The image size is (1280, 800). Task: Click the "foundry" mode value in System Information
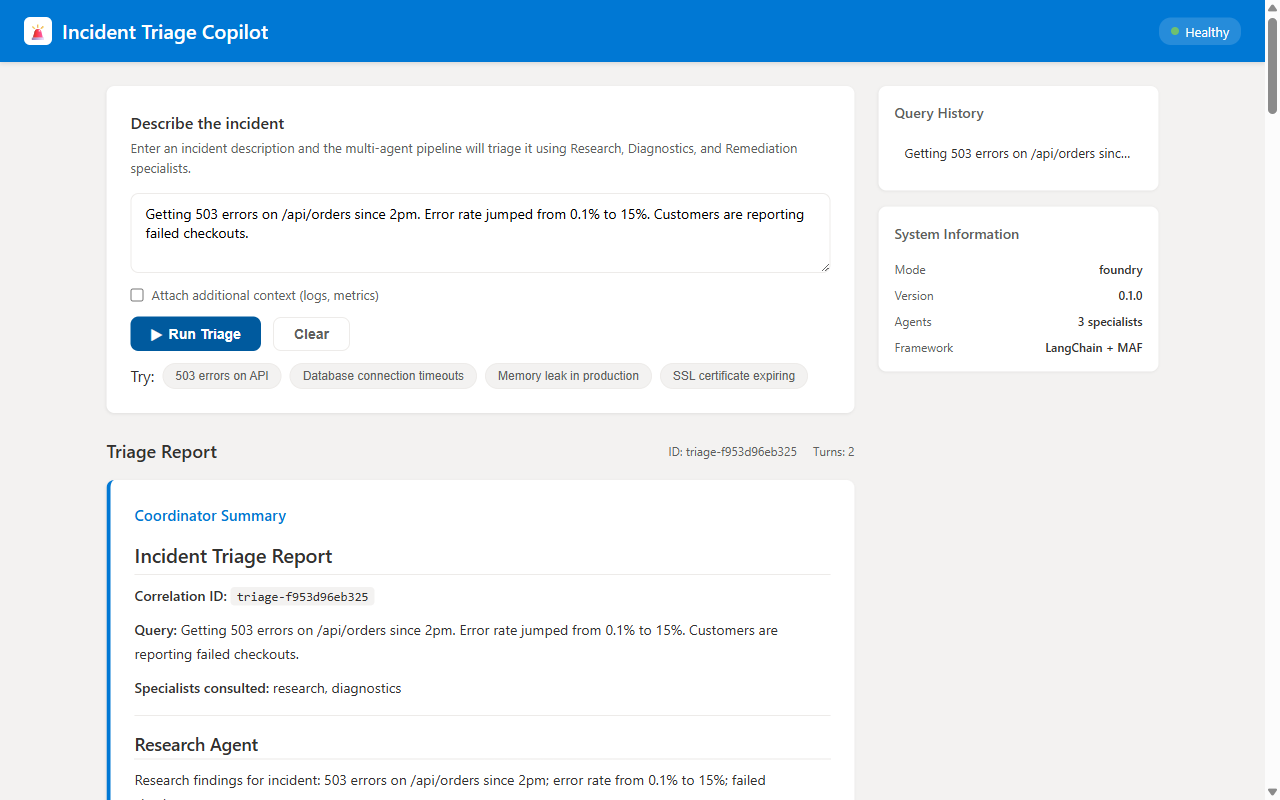[1120, 269]
